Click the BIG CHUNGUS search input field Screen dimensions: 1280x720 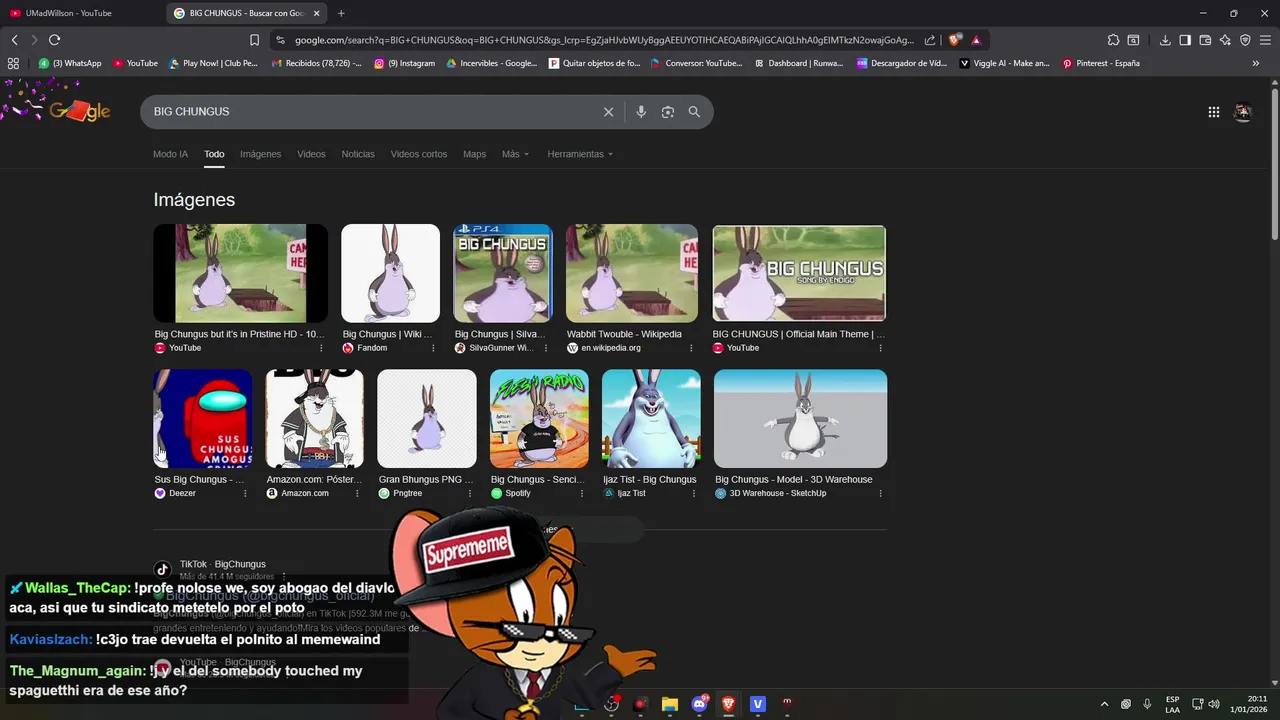pos(370,112)
